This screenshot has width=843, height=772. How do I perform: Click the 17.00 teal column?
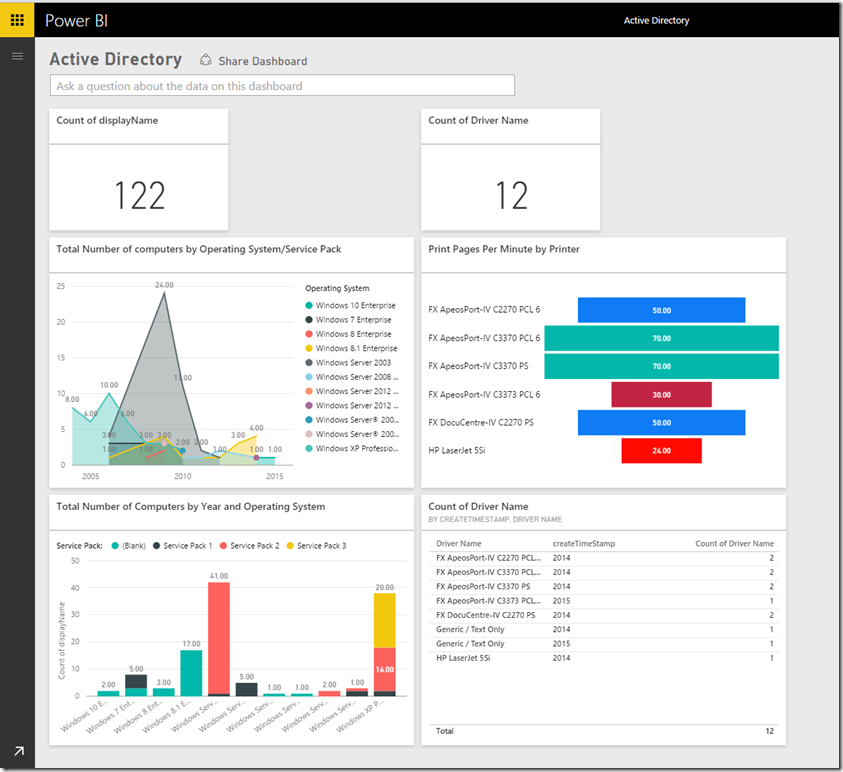pos(191,673)
